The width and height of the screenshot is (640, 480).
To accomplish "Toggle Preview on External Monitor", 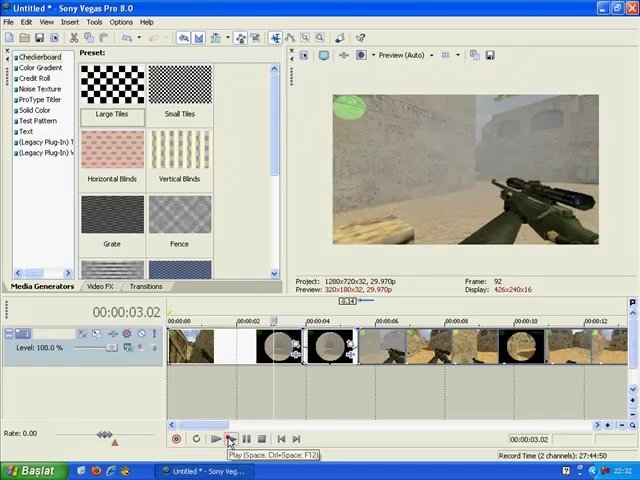I will (x=324, y=56).
